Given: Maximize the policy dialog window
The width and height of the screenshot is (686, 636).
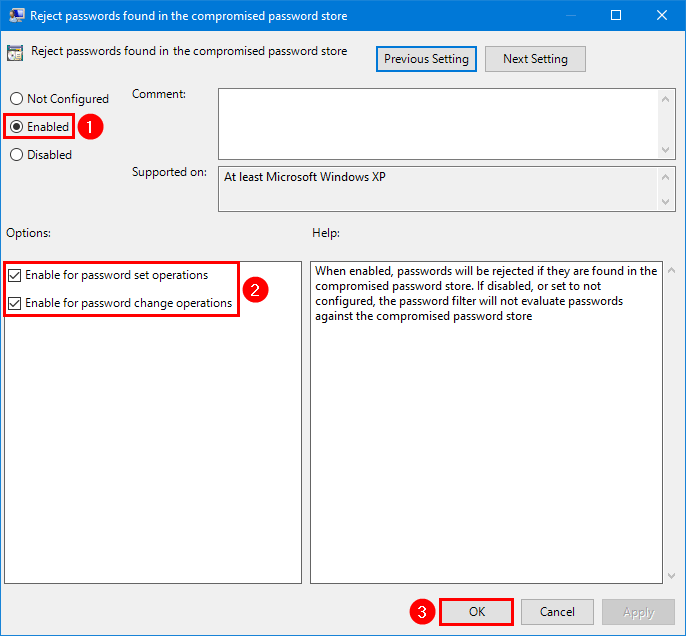Looking at the screenshot, I should click(616, 15).
